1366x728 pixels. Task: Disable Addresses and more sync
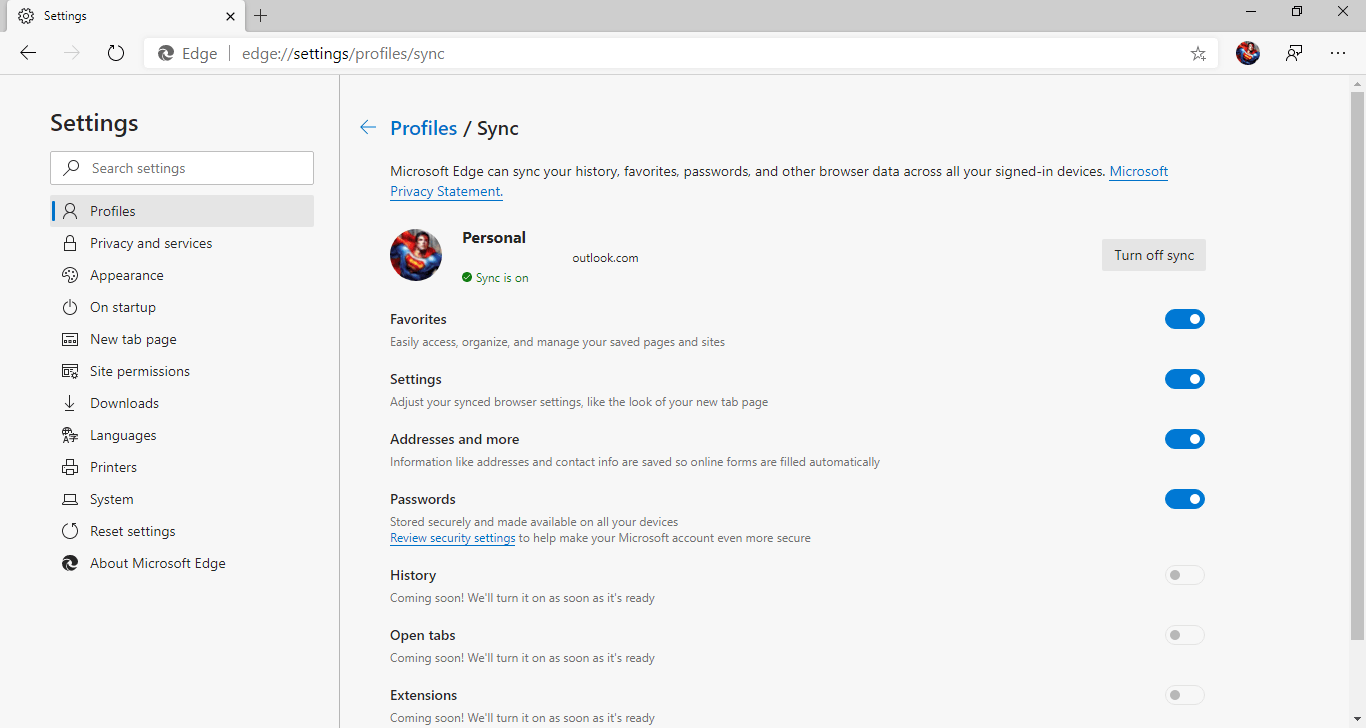point(1185,439)
